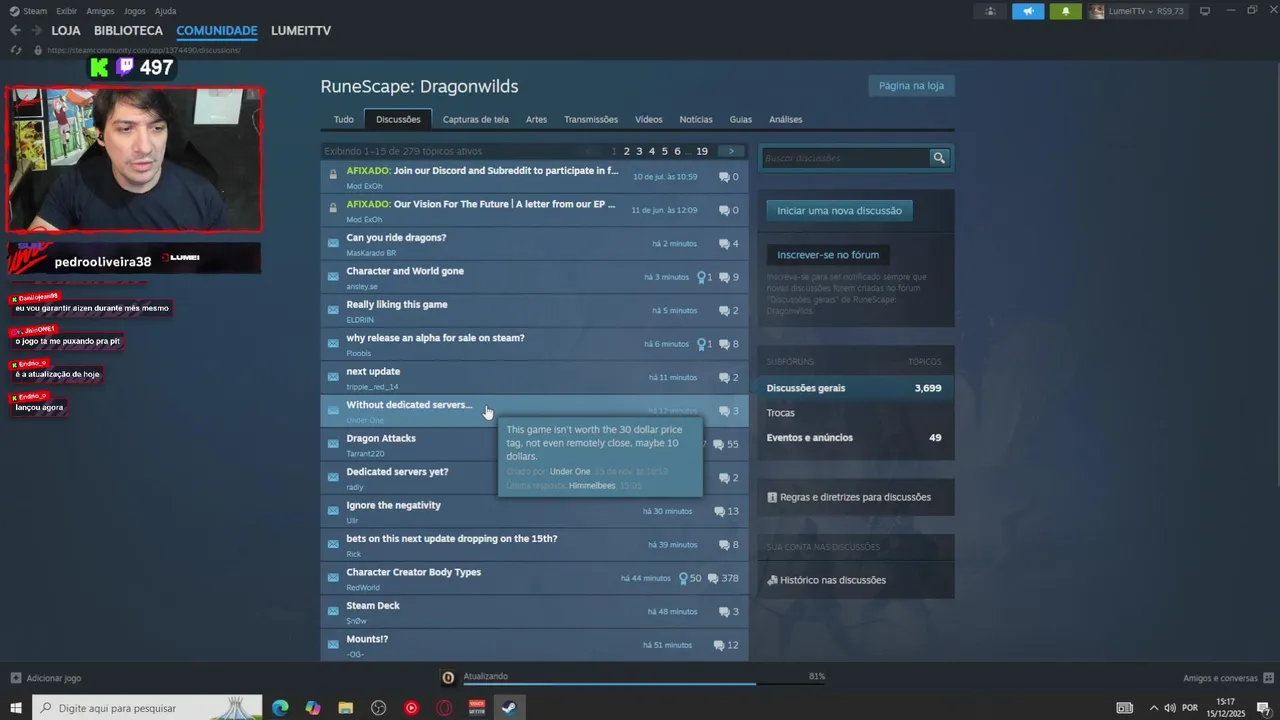
Task: Open Página na loja
Action: pyautogui.click(x=911, y=86)
